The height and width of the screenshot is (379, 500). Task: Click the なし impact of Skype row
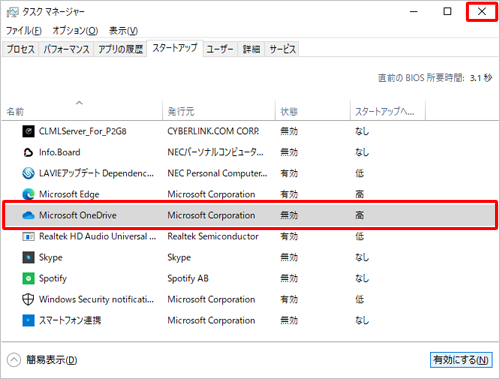362,257
